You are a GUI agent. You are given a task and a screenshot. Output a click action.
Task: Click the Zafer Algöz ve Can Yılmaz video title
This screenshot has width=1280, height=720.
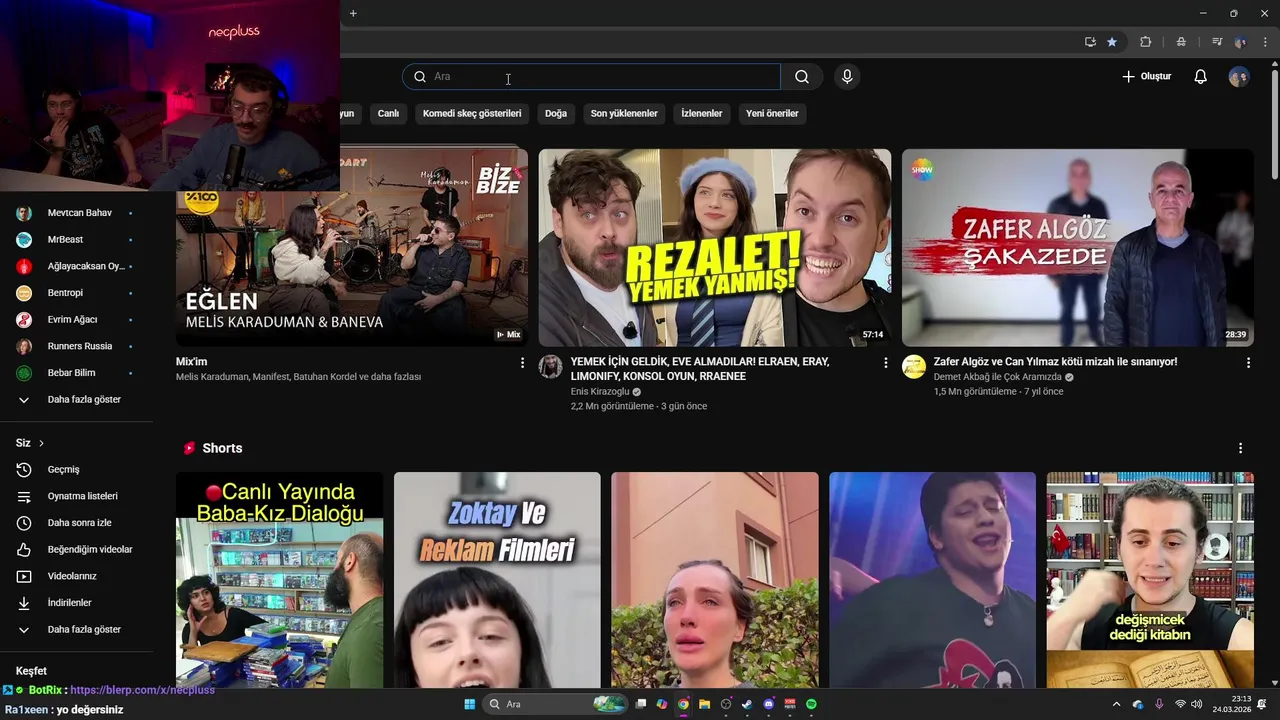[x=1055, y=362]
